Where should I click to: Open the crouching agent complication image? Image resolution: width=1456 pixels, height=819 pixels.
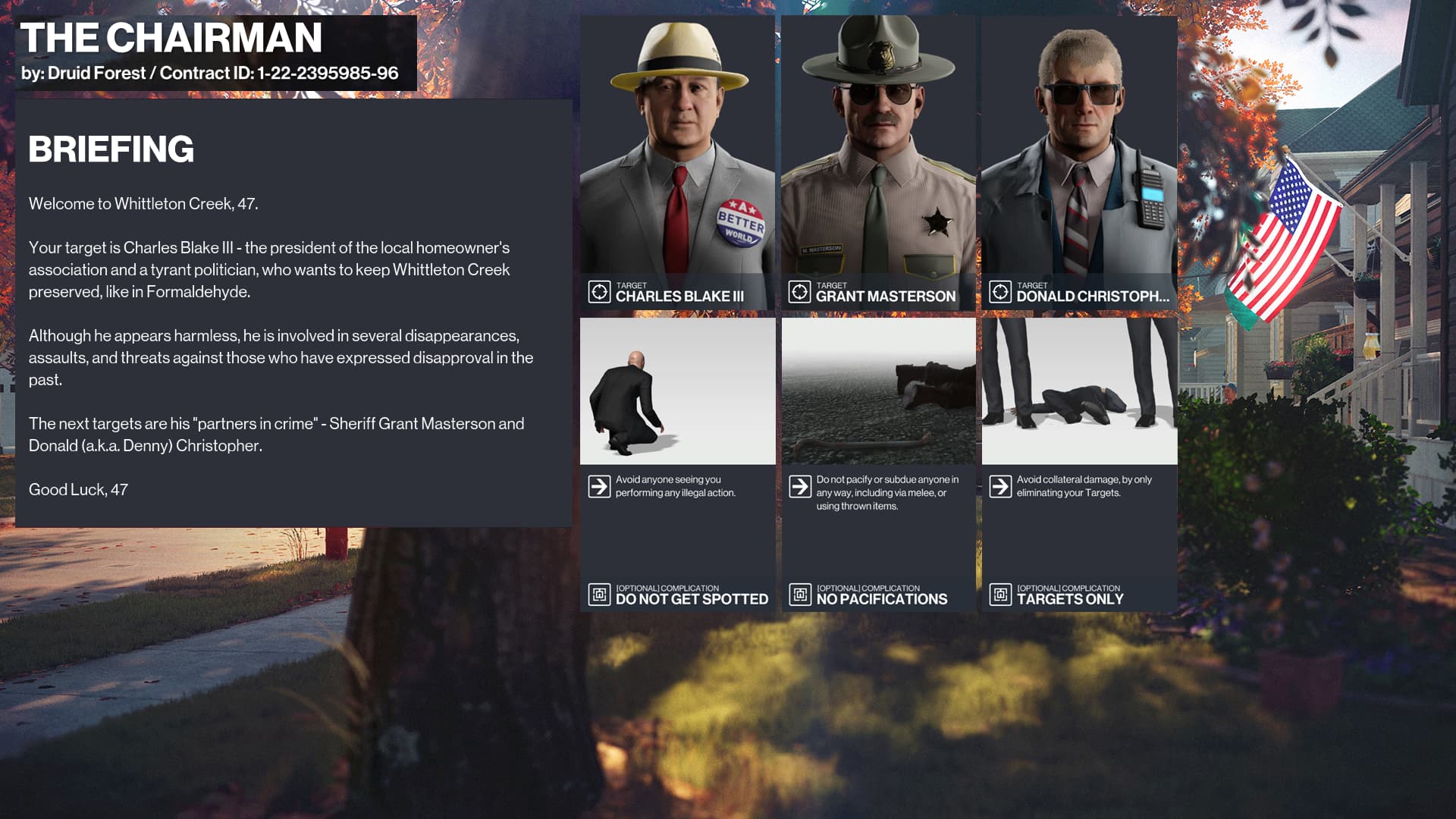[x=677, y=391]
